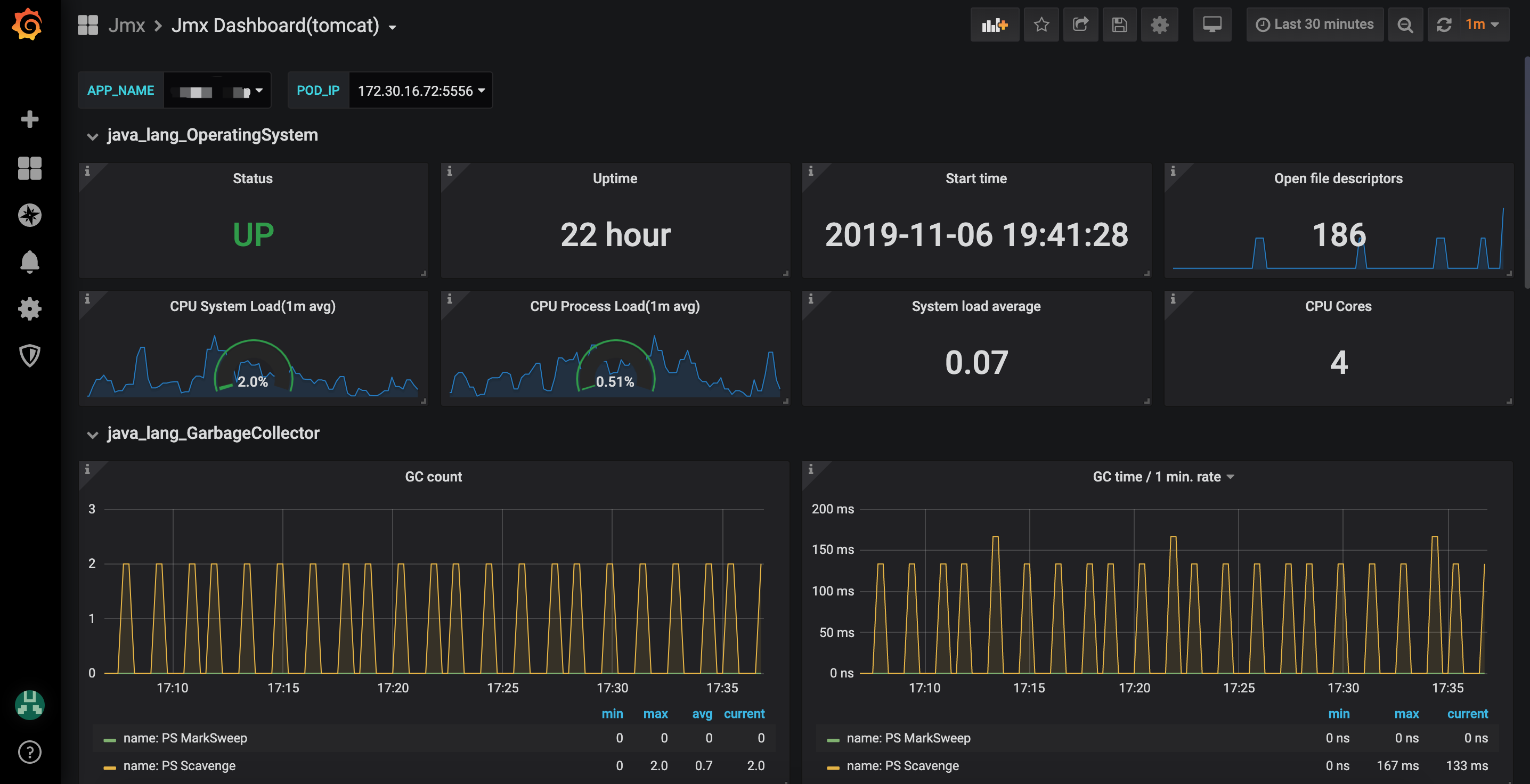Open the Last 30 minutes time picker
This screenshot has width=1530, height=784.
point(1314,25)
